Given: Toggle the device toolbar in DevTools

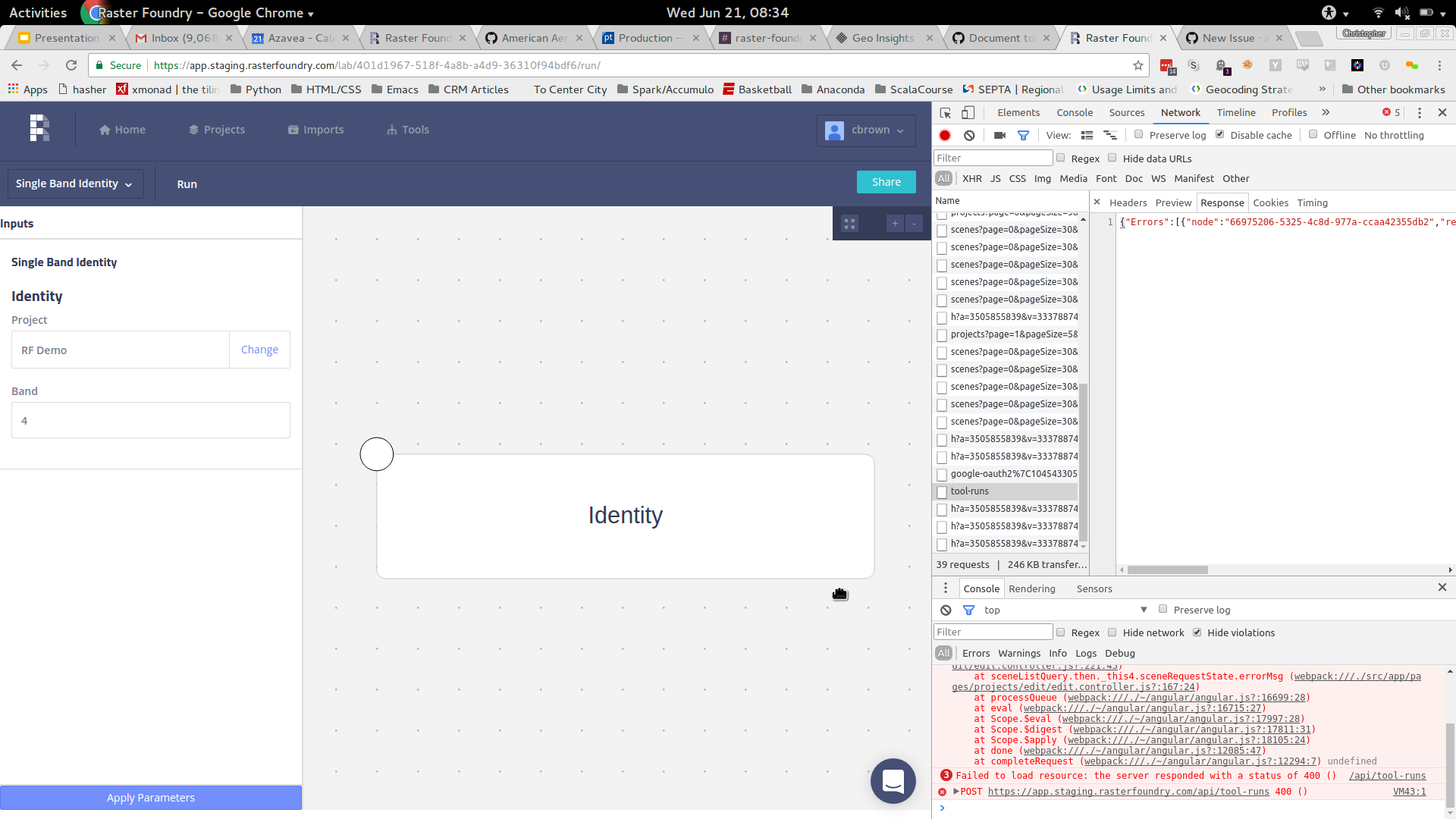Looking at the screenshot, I should 968,112.
